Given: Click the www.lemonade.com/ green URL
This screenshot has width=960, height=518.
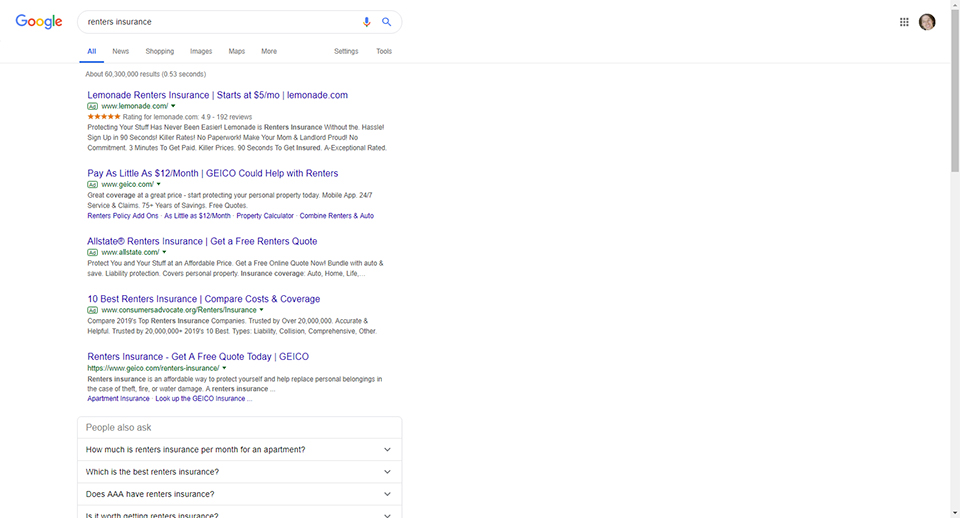Looking at the screenshot, I should tap(135, 106).
